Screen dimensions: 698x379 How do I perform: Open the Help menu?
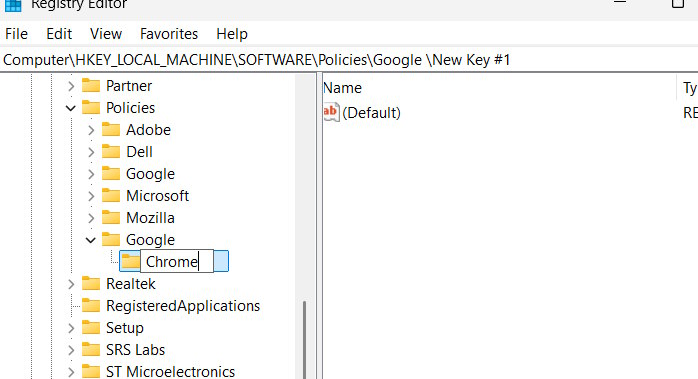[x=232, y=34]
